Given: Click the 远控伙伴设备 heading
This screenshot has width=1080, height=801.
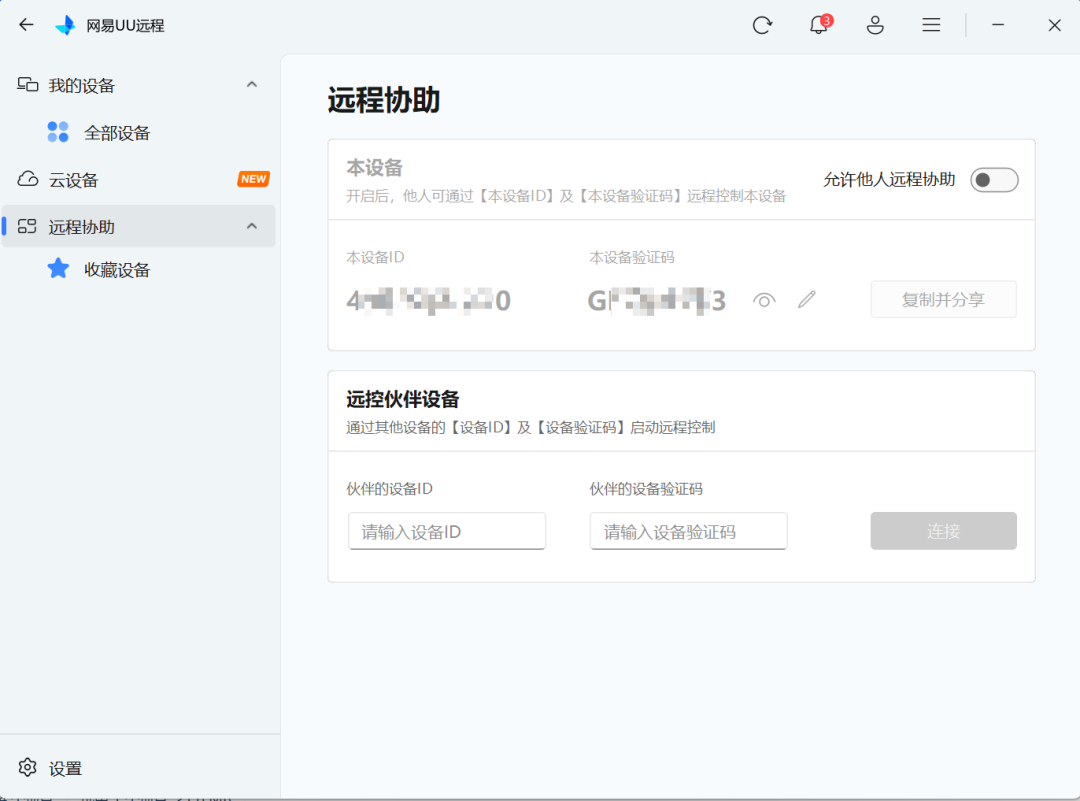Looking at the screenshot, I should coord(402,399).
